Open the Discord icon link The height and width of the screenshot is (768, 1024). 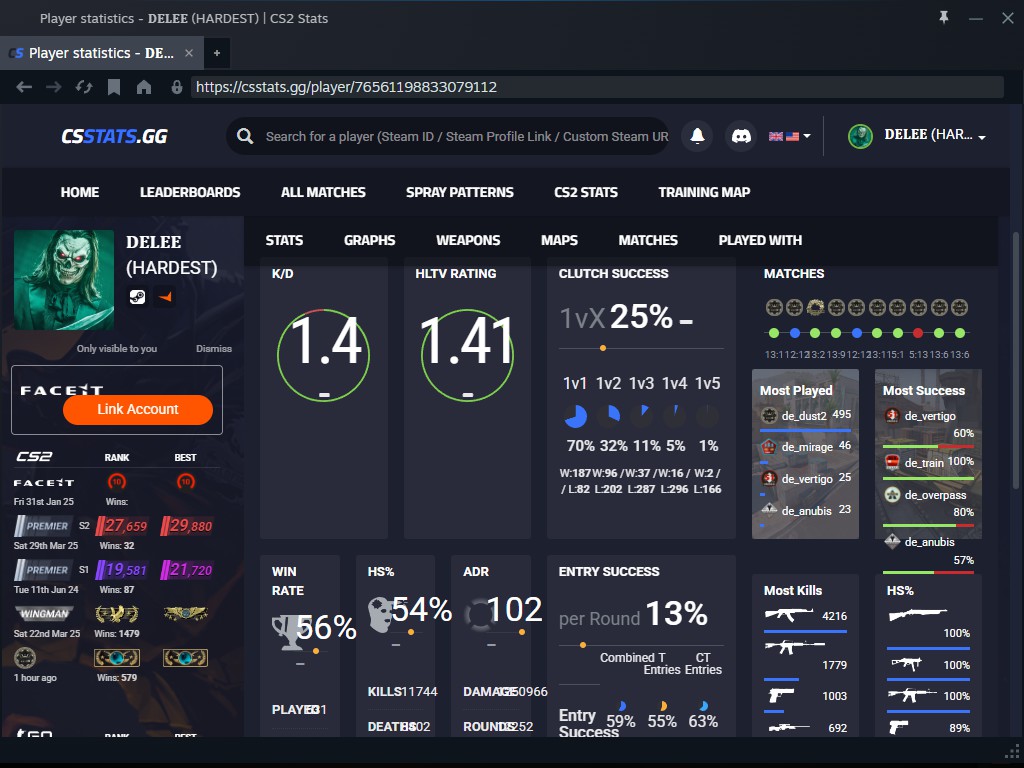[x=741, y=136]
